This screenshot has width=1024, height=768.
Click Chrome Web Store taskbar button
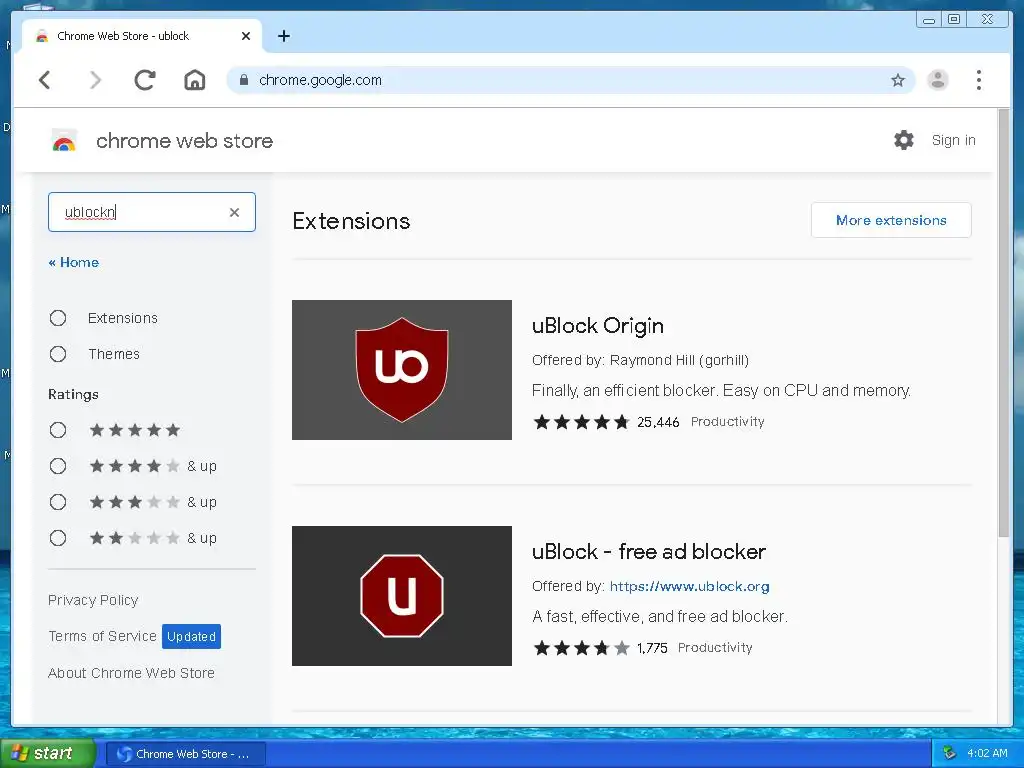[x=185, y=754]
